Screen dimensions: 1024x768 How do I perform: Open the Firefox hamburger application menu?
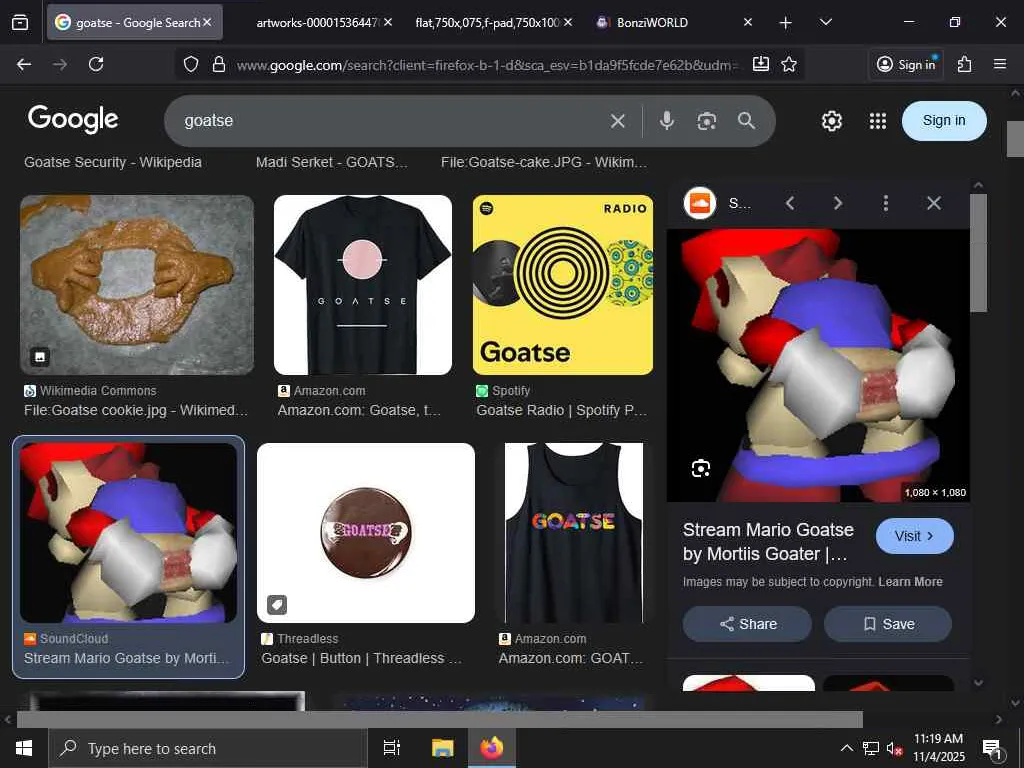[x=1000, y=64]
